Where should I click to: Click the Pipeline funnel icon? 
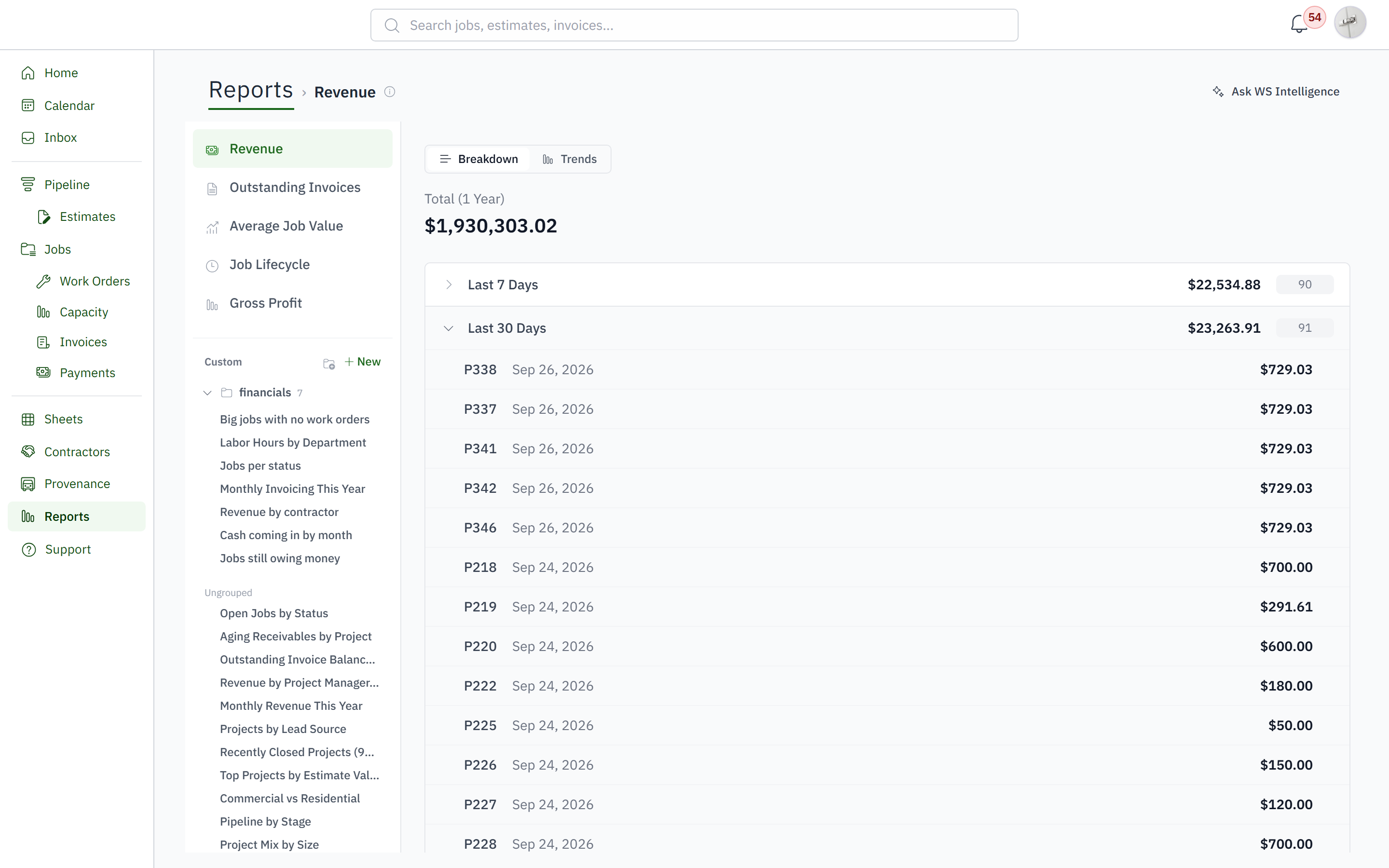pyautogui.click(x=28, y=185)
